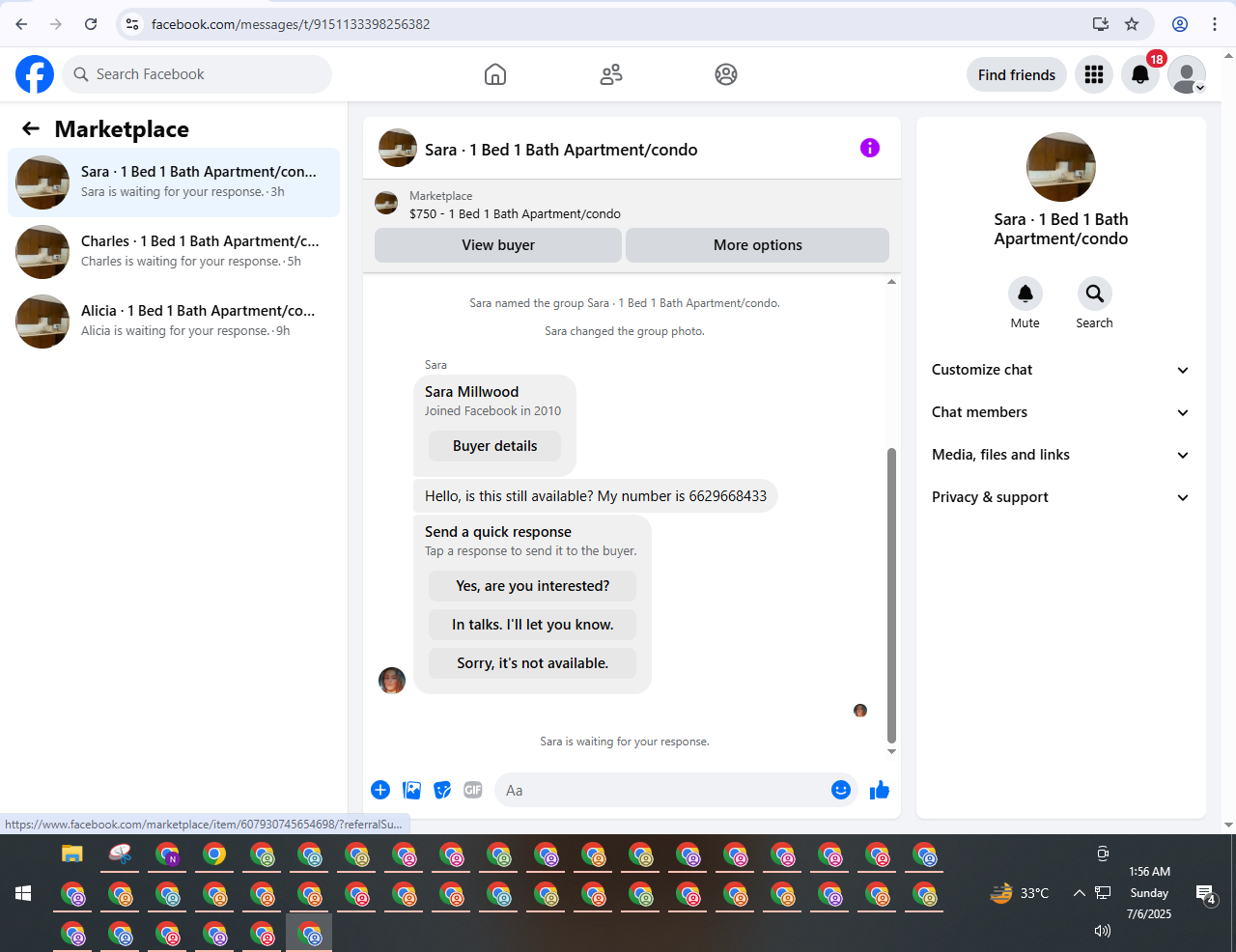View site information icon in address bar
This screenshot has height=952, width=1236.
133,24
